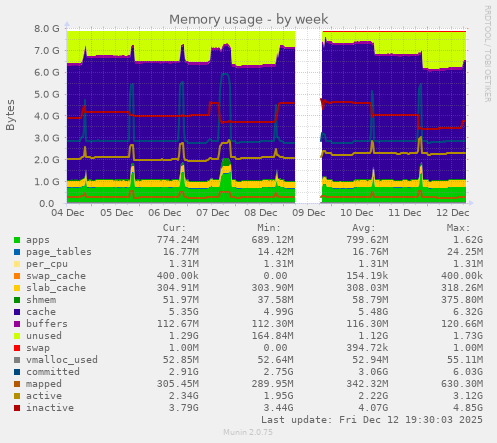Click the 'shmem' legend label
Screen dimensions: 497x443
[x=41, y=300]
